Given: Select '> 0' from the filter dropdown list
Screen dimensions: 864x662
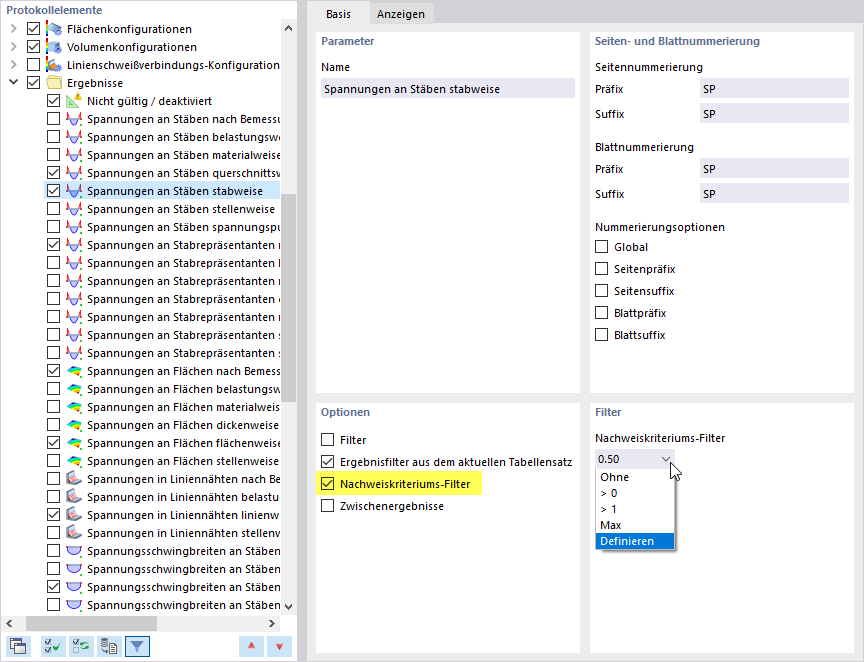Looking at the screenshot, I should (x=634, y=493).
